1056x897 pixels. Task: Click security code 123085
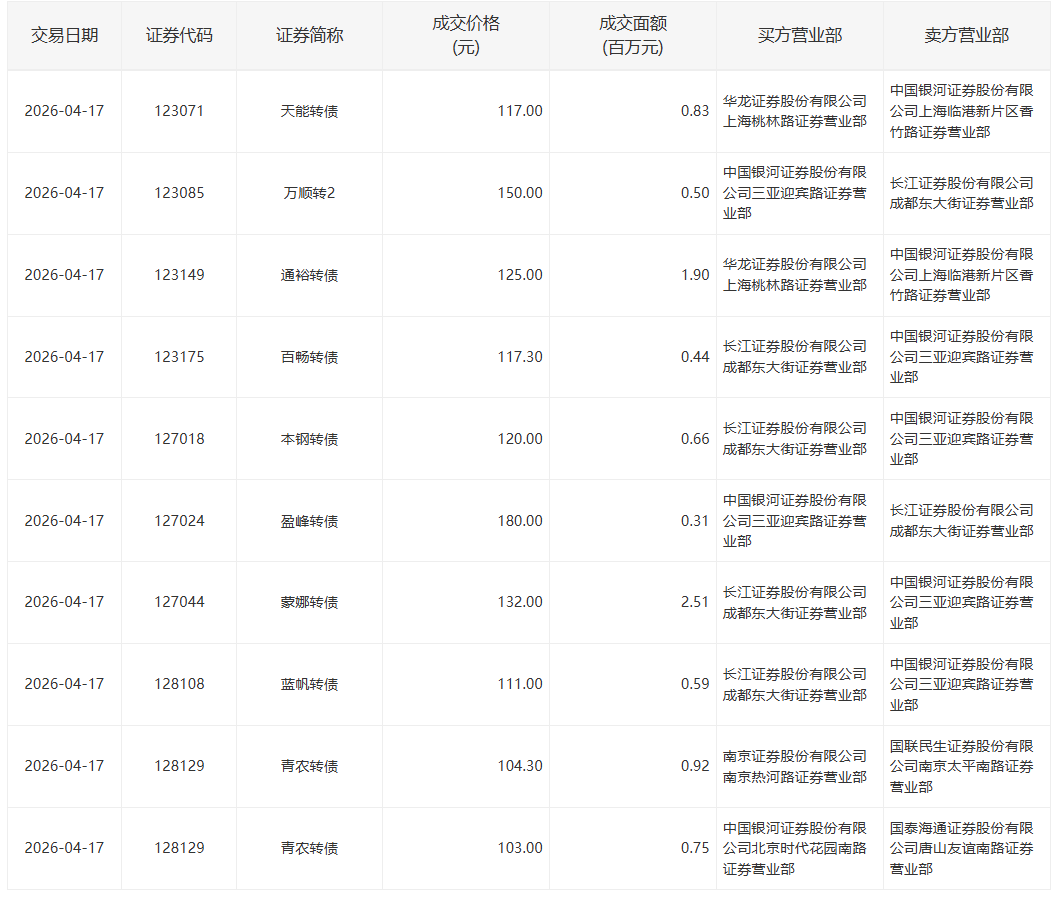[x=179, y=193]
